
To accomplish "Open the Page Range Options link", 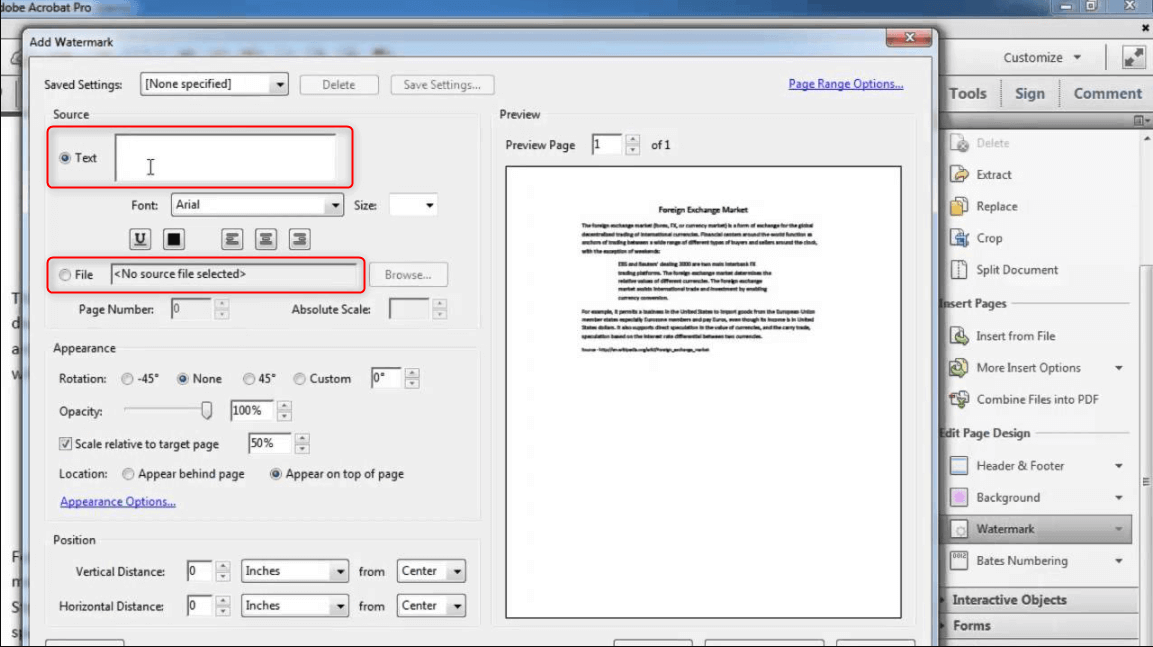I will click(x=846, y=84).
